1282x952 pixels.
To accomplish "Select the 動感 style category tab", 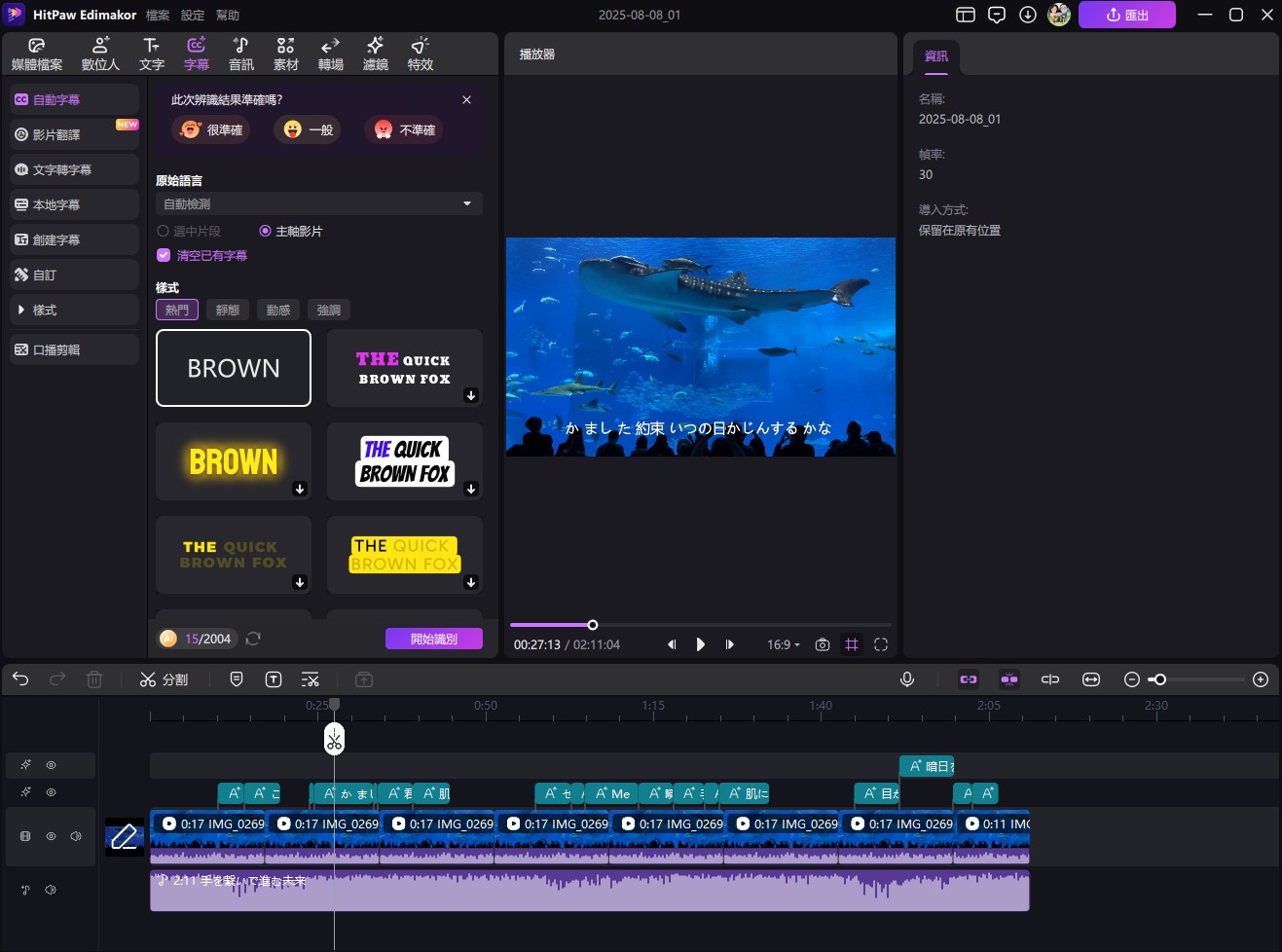I will pos(278,310).
